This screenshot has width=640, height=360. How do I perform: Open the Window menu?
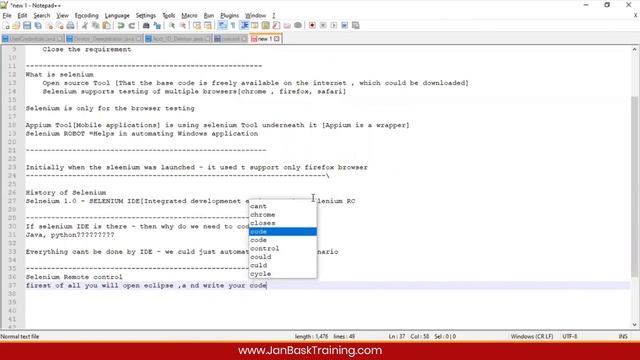(x=255, y=16)
